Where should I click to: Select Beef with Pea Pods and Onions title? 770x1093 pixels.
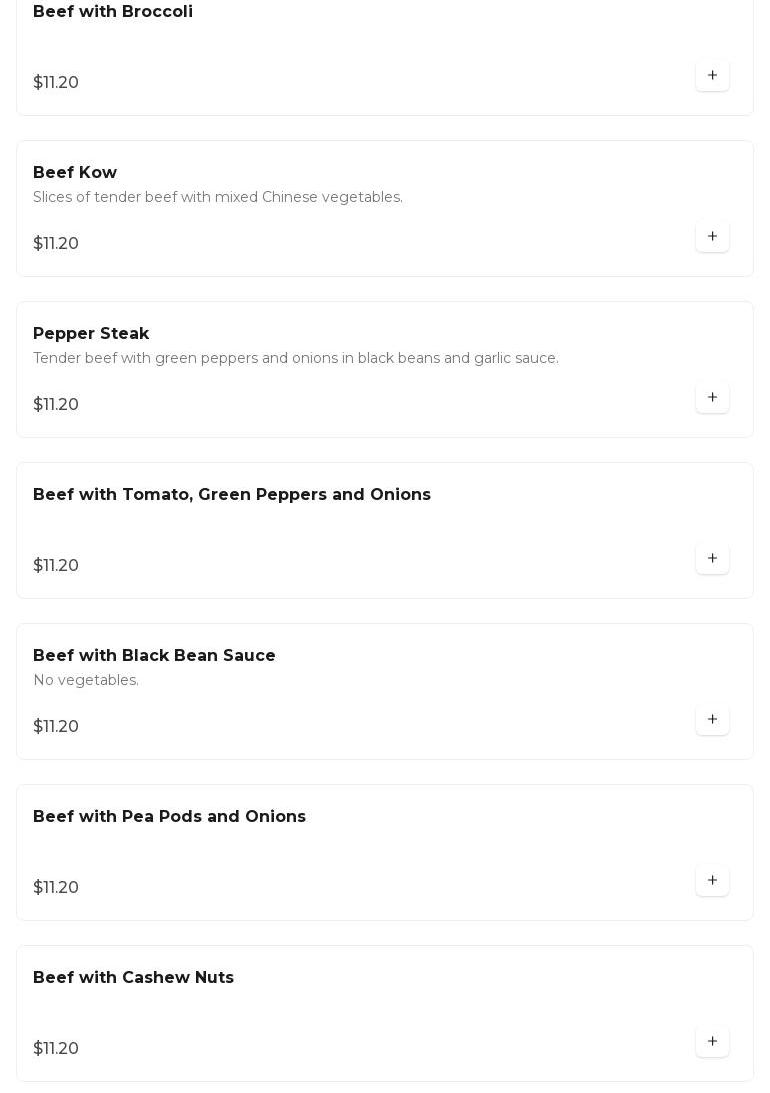click(169, 817)
